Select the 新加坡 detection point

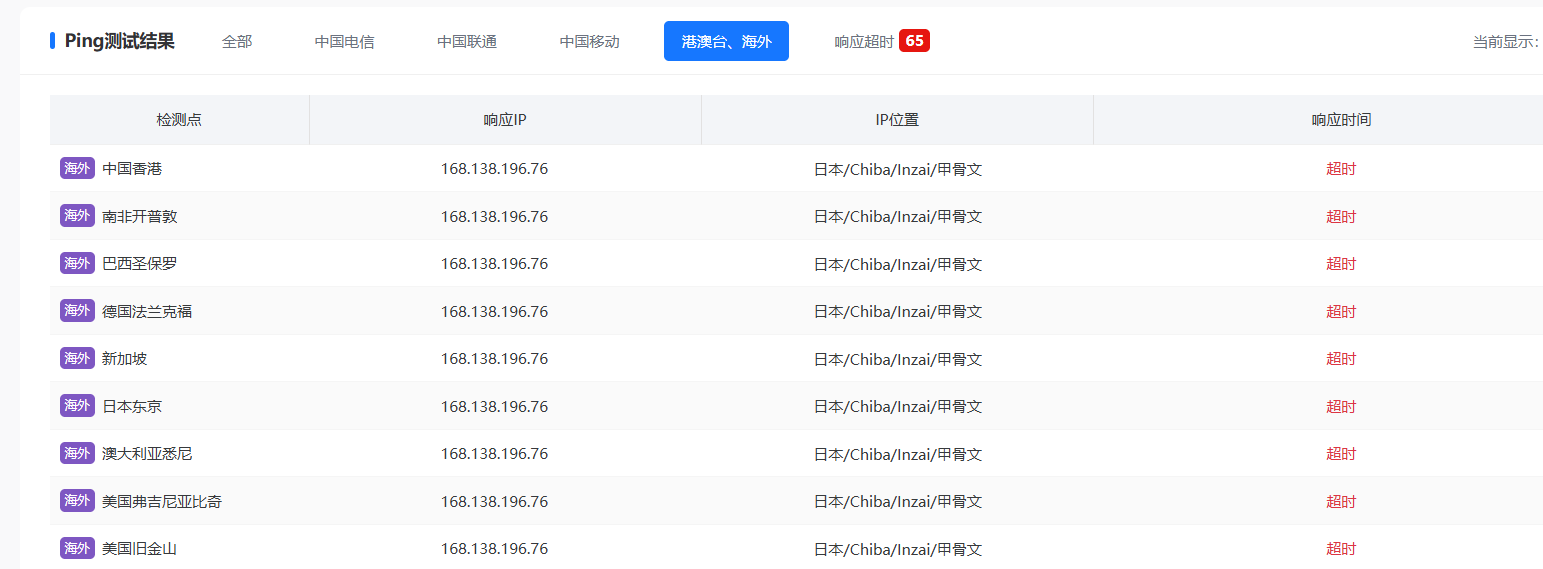(125, 359)
